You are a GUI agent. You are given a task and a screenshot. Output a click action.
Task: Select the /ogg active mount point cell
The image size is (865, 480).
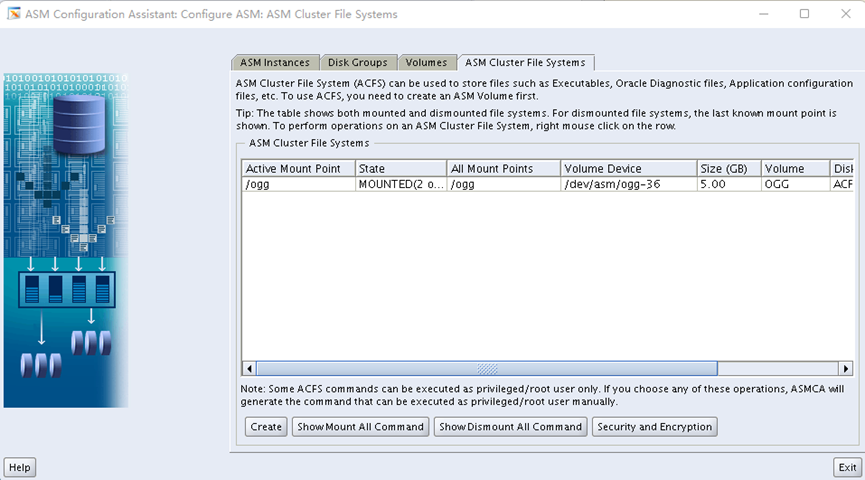pos(298,184)
